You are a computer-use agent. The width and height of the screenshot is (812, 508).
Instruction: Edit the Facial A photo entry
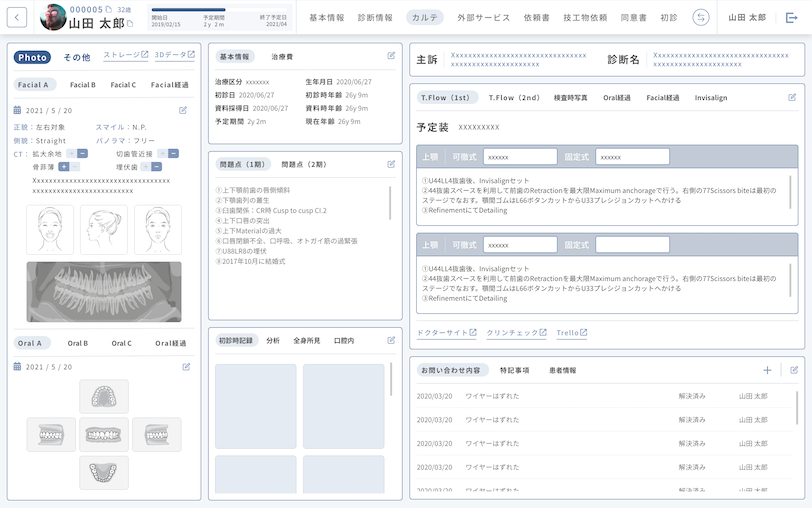pyautogui.click(x=183, y=110)
